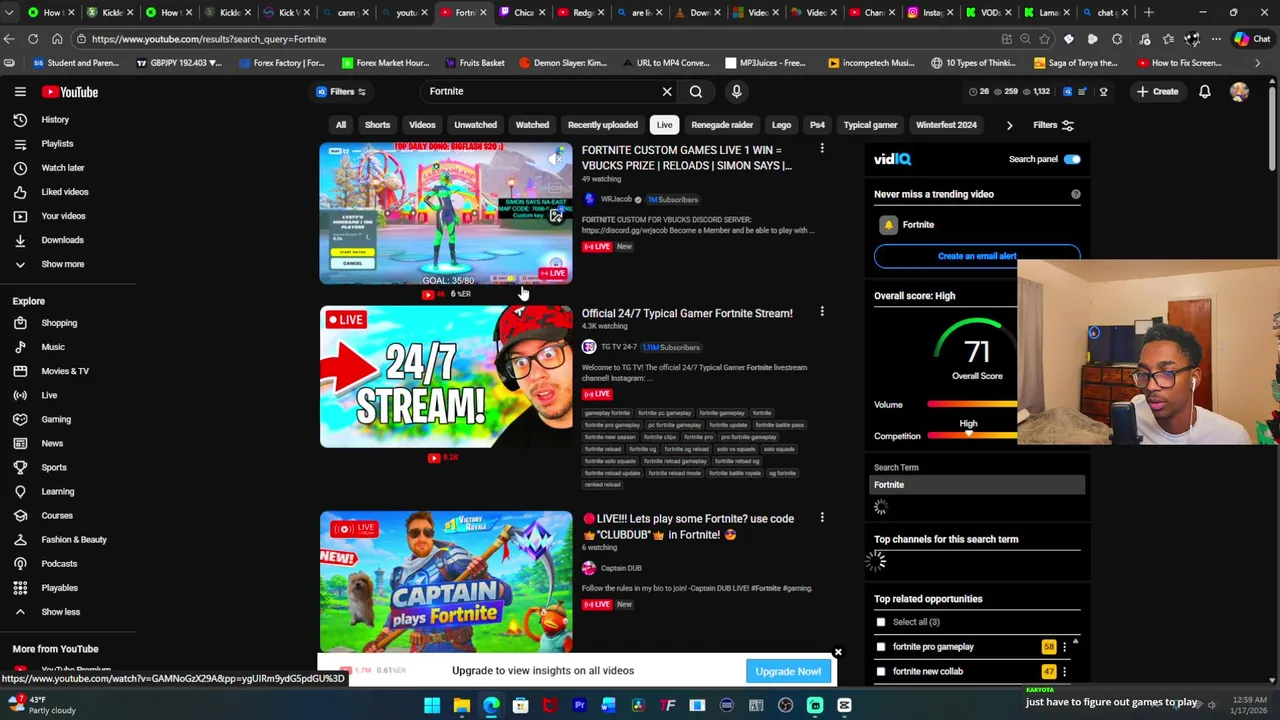
Task: Toggle the vidIQ Search panel switch
Action: click(x=1072, y=159)
